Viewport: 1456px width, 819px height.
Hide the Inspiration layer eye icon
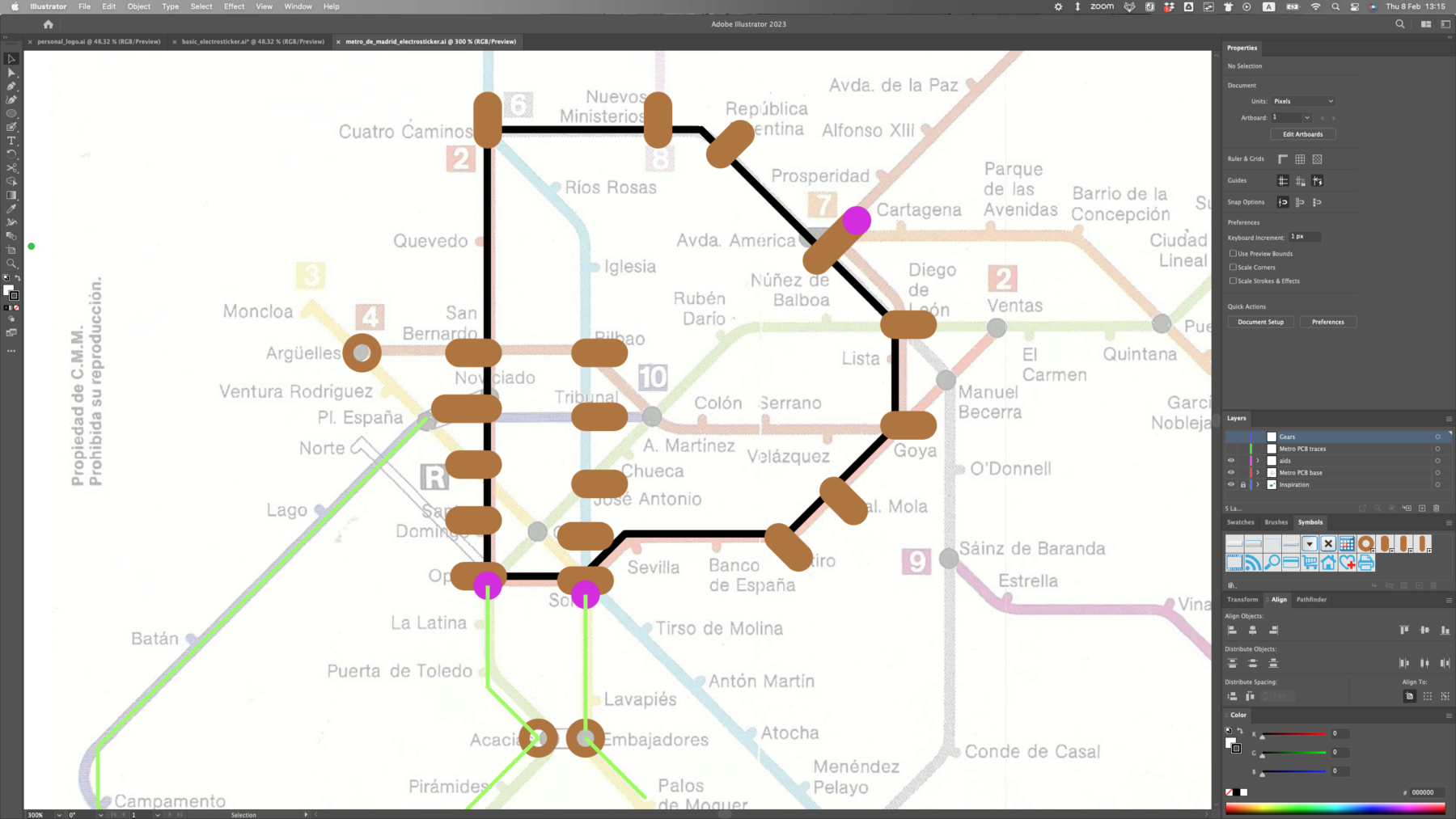pyautogui.click(x=1231, y=485)
